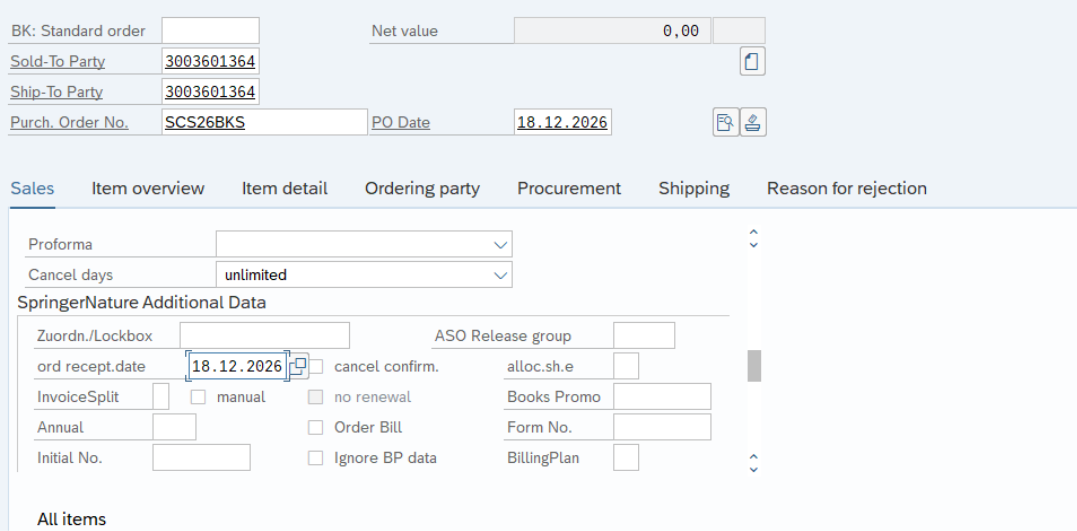Image resolution: width=1077 pixels, height=531 pixels.
Task: Toggle the cancel confirm. checkbox
Action: (316, 366)
